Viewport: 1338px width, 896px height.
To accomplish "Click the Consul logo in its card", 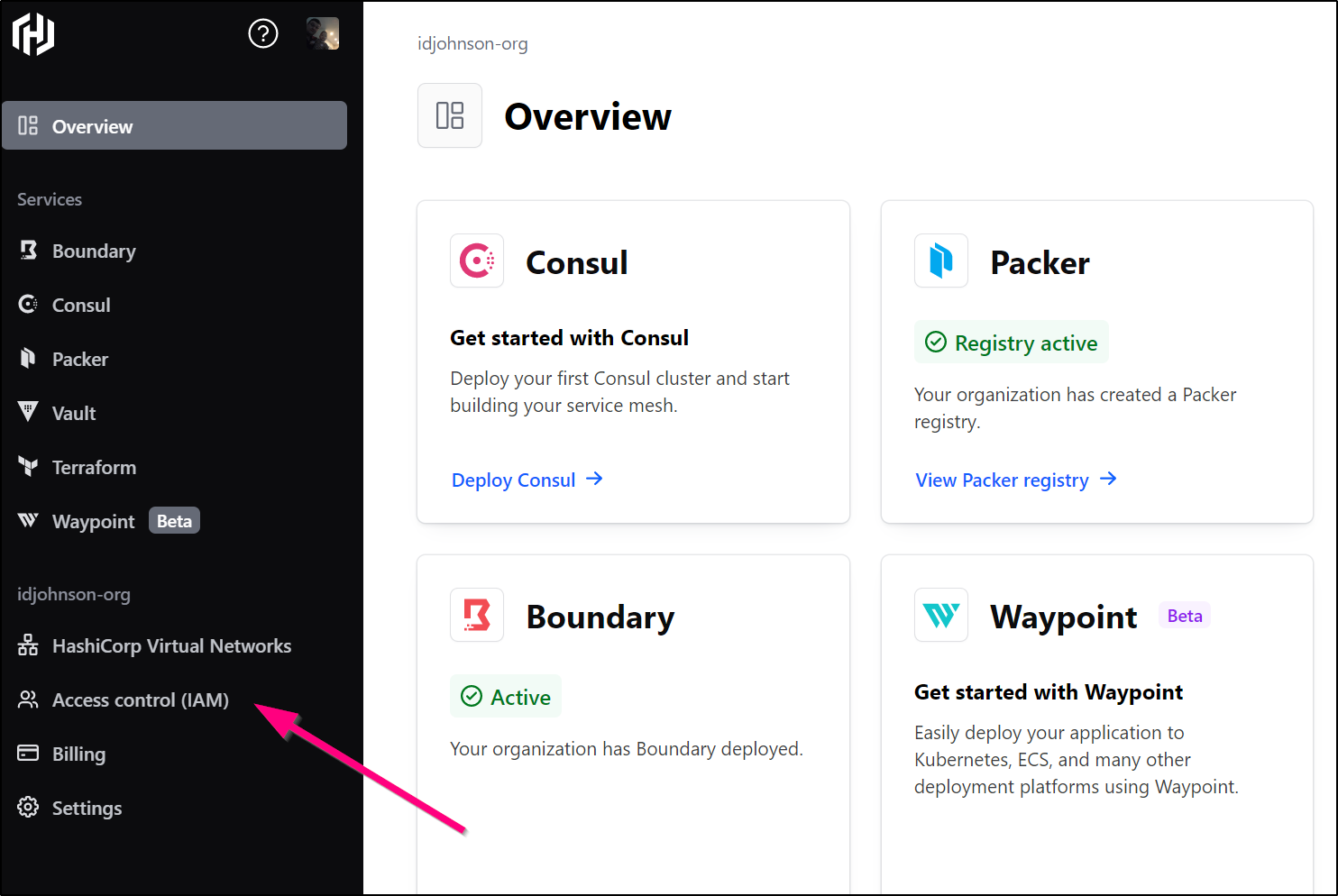I will pos(477,261).
